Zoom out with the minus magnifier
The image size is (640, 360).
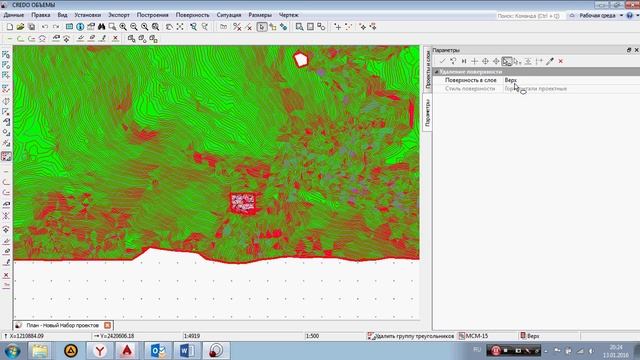(x=134, y=27)
